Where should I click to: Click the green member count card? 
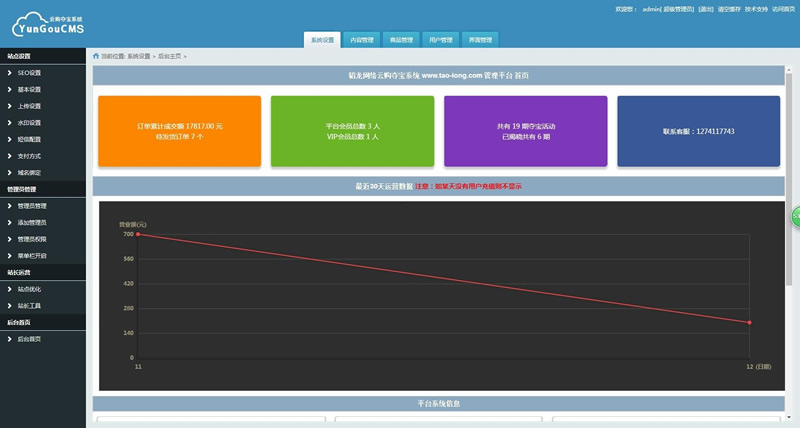point(353,131)
